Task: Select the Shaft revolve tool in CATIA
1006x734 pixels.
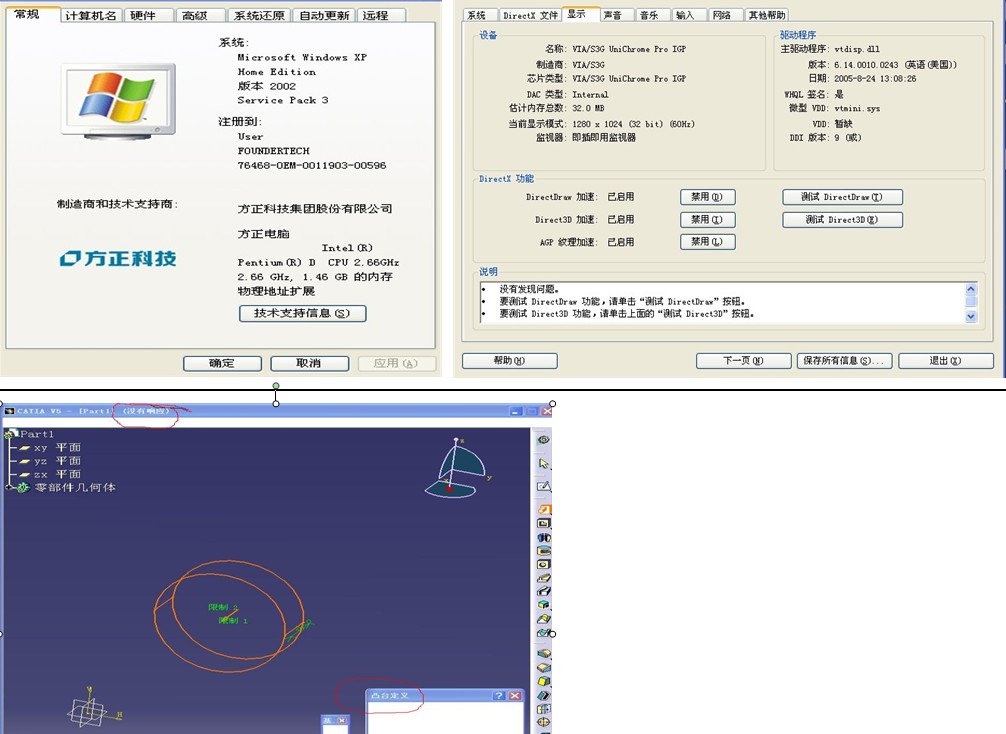Action: [x=543, y=537]
